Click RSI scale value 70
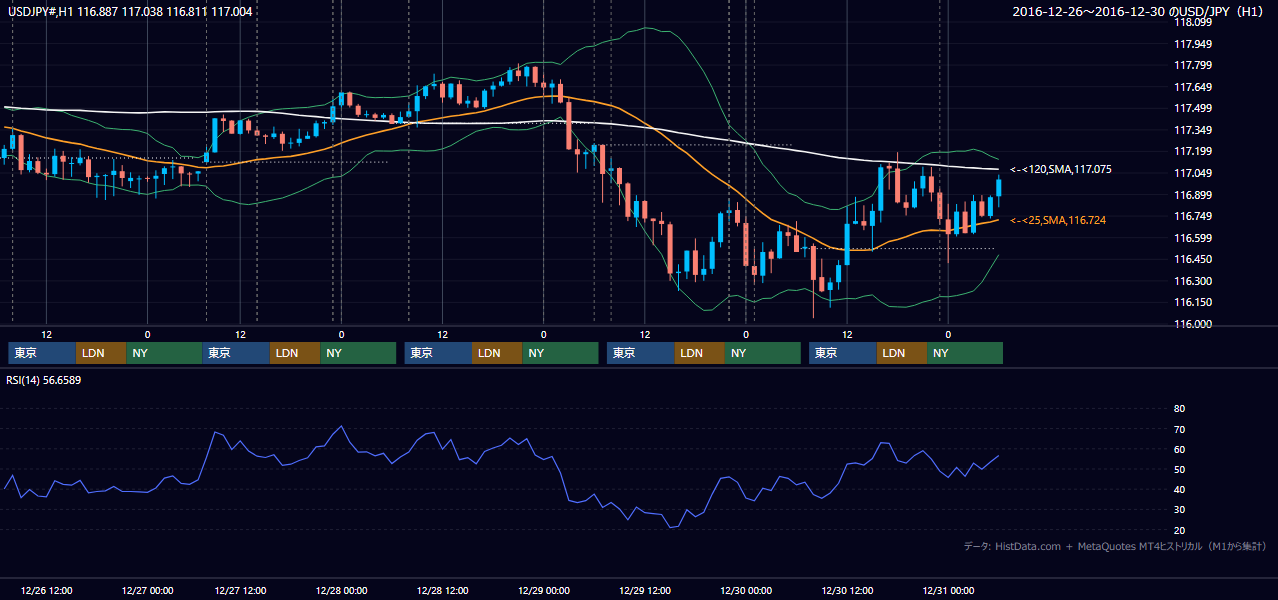This screenshot has width=1278, height=600. point(1179,429)
